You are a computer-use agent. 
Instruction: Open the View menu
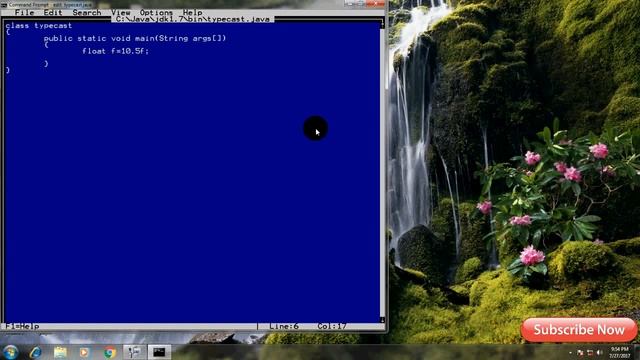(120, 13)
